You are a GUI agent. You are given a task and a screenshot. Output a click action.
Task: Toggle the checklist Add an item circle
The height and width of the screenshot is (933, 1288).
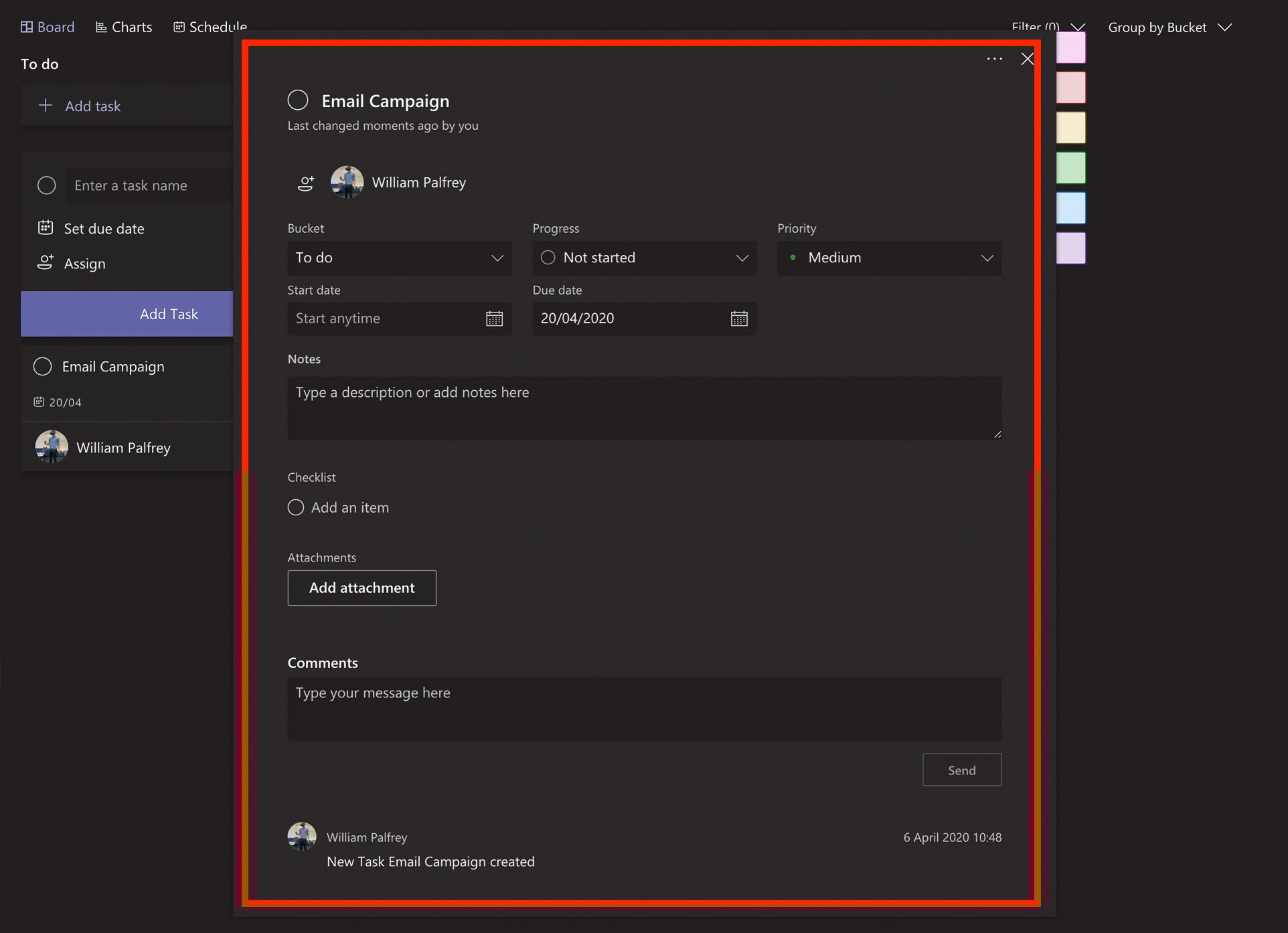click(x=296, y=507)
